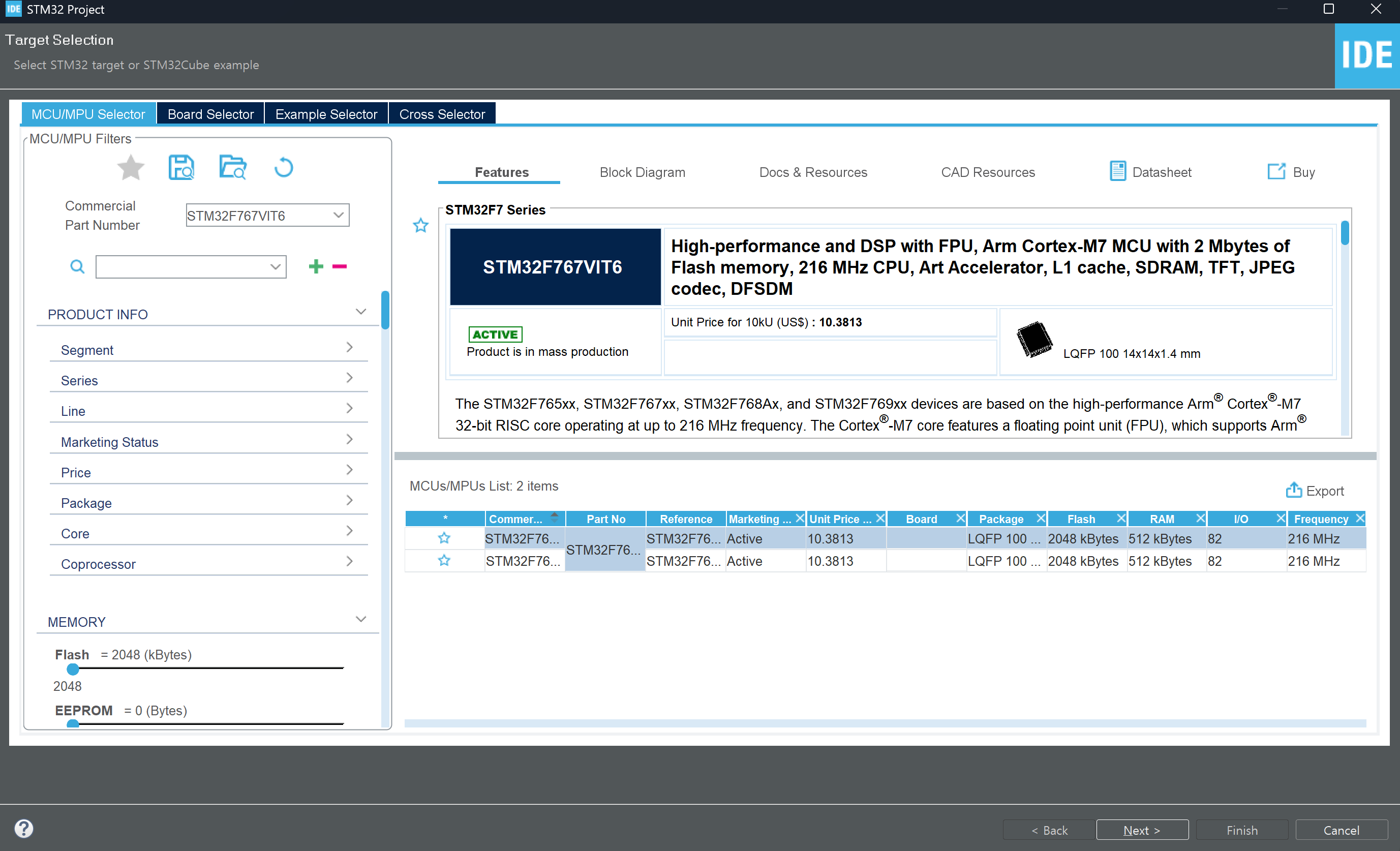The height and width of the screenshot is (851, 1400).
Task: Remove the I/O column
Action: [1281, 518]
